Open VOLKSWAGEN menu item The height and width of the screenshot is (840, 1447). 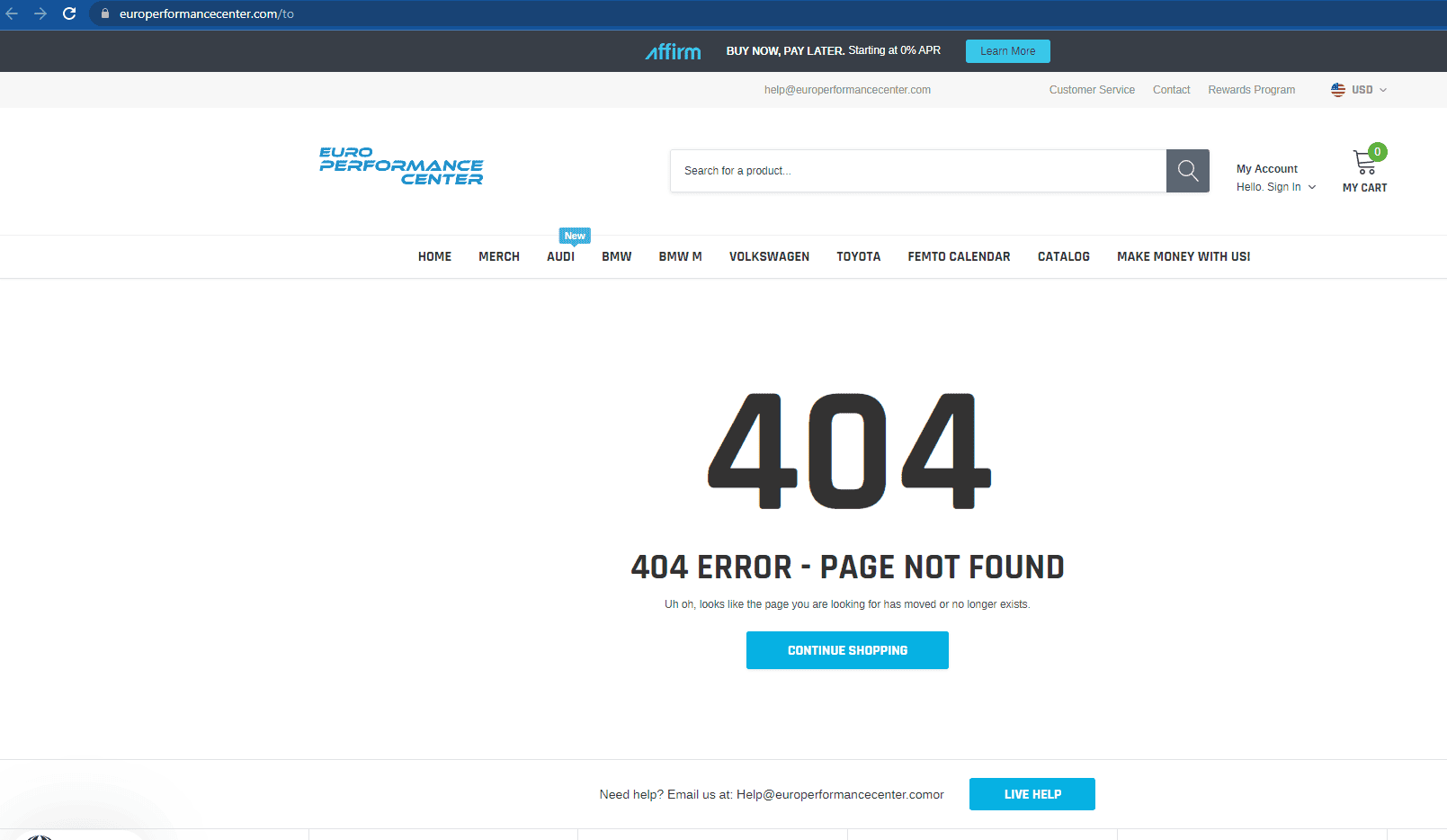click(x=769, y=256)
